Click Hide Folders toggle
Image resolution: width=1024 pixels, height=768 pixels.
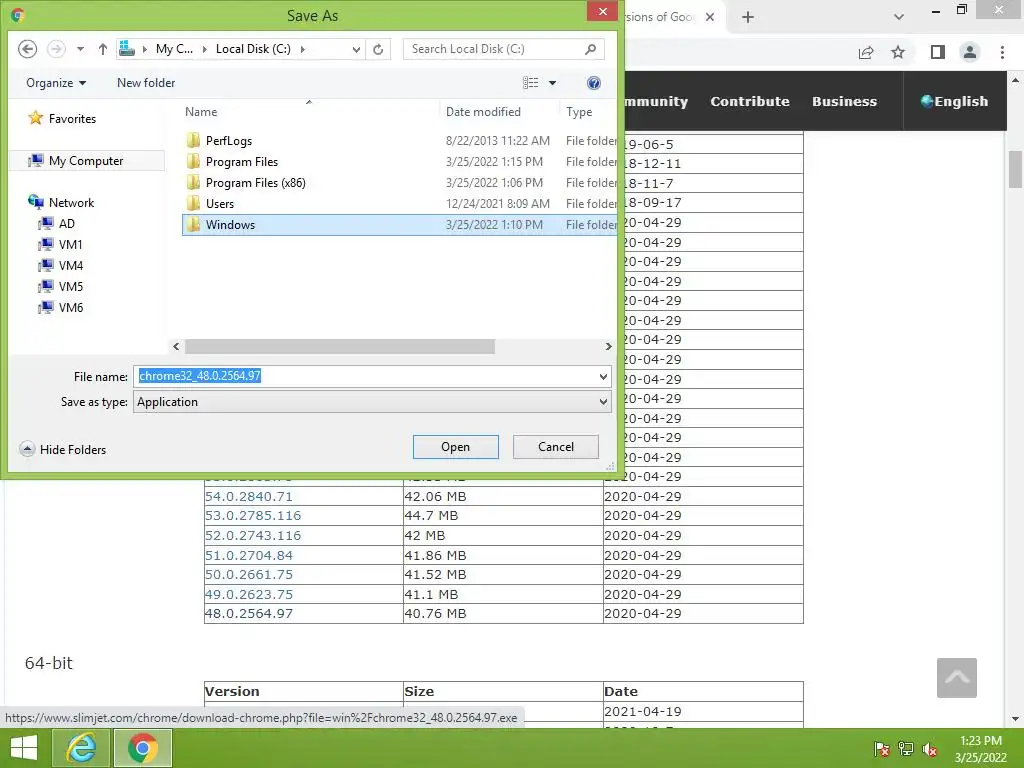(x=63, y=449)
